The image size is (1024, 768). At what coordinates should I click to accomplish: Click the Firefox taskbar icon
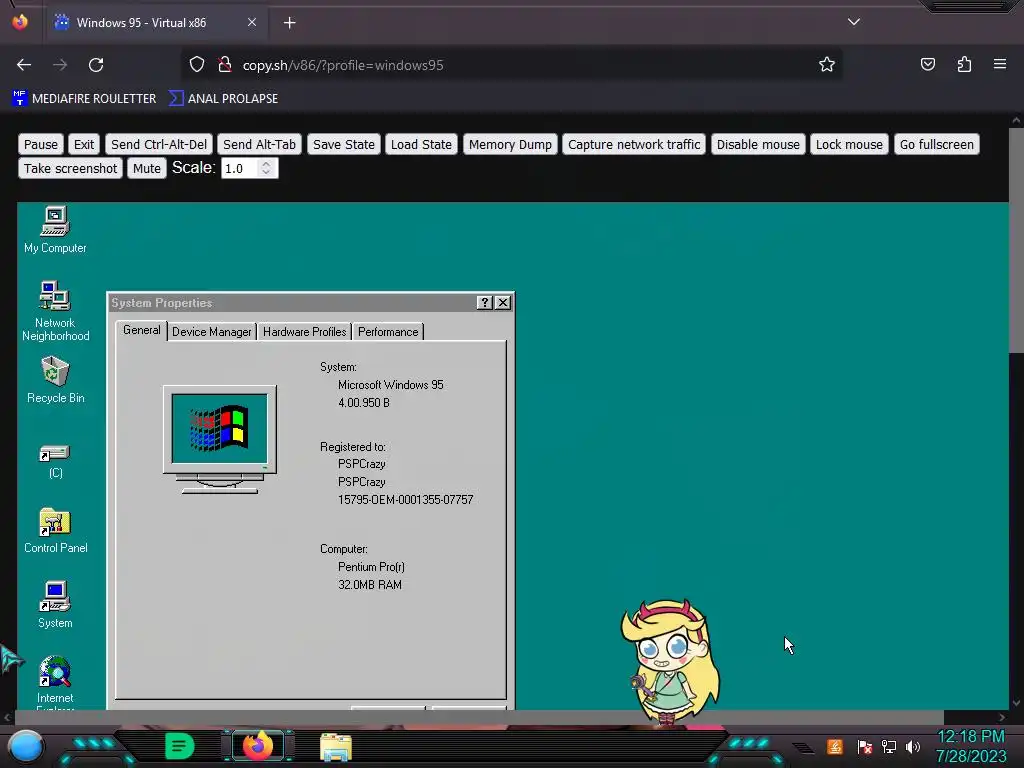tap(258, 746)
